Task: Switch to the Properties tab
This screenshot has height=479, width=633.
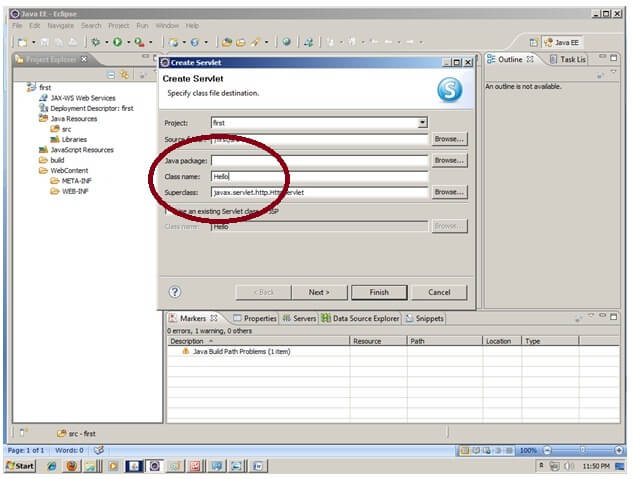Action: [255, 318]
